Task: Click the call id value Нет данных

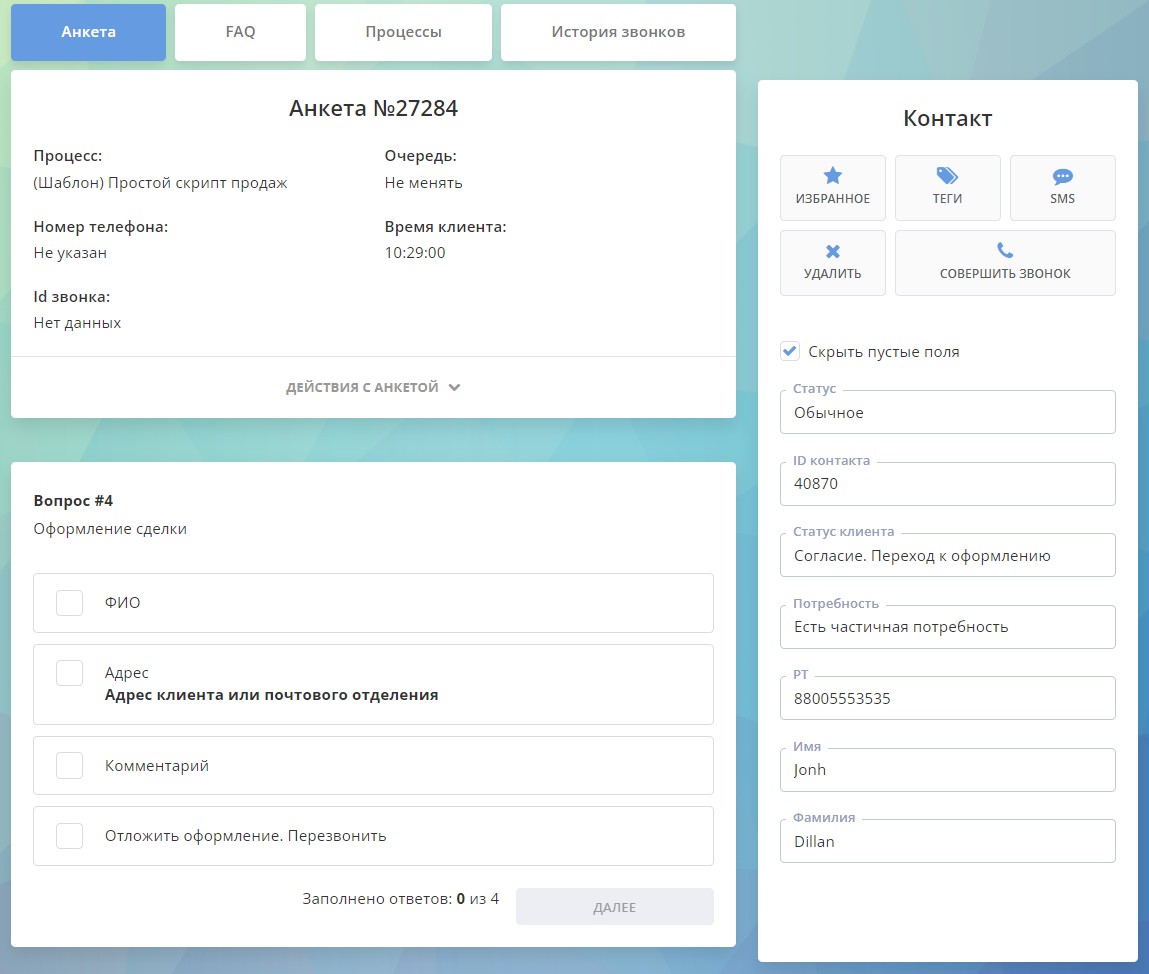Action: 77,323
